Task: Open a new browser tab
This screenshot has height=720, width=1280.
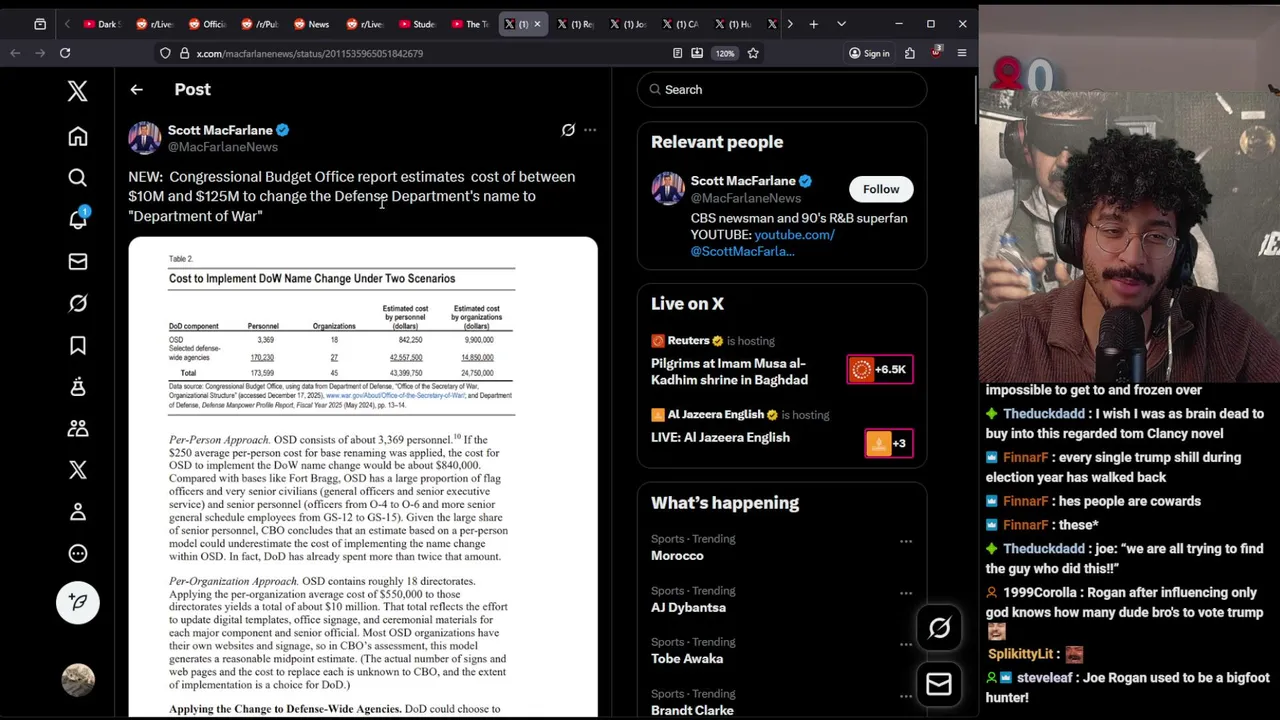Action: coord(814,24)
